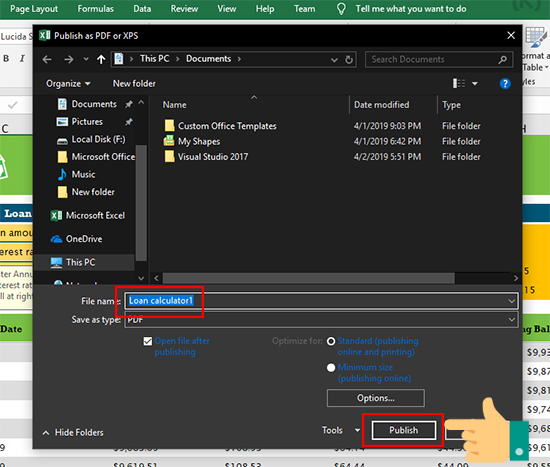Select Music in the navigation pane
The width and height of the screenshot is (550, 467).
tap(83, 174)
